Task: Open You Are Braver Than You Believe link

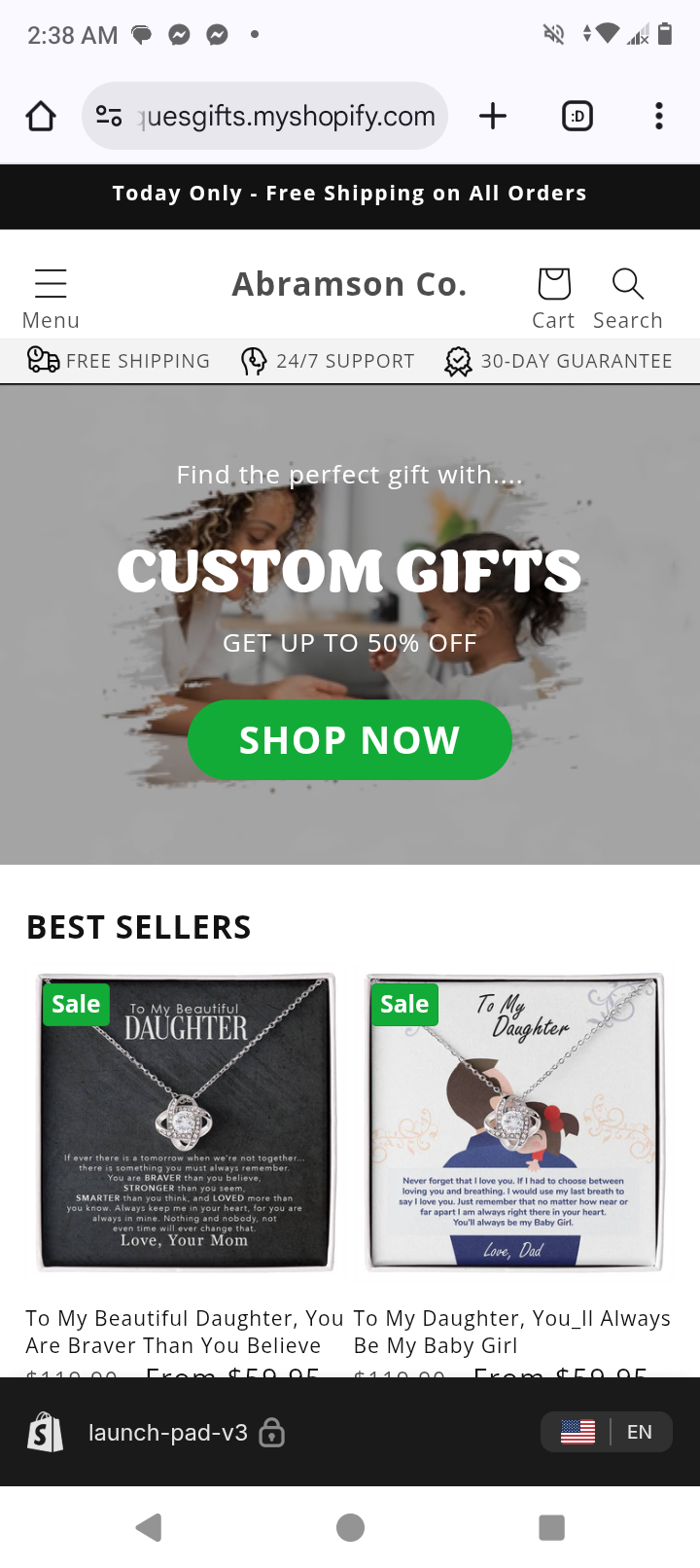Action: [185, 1332]
